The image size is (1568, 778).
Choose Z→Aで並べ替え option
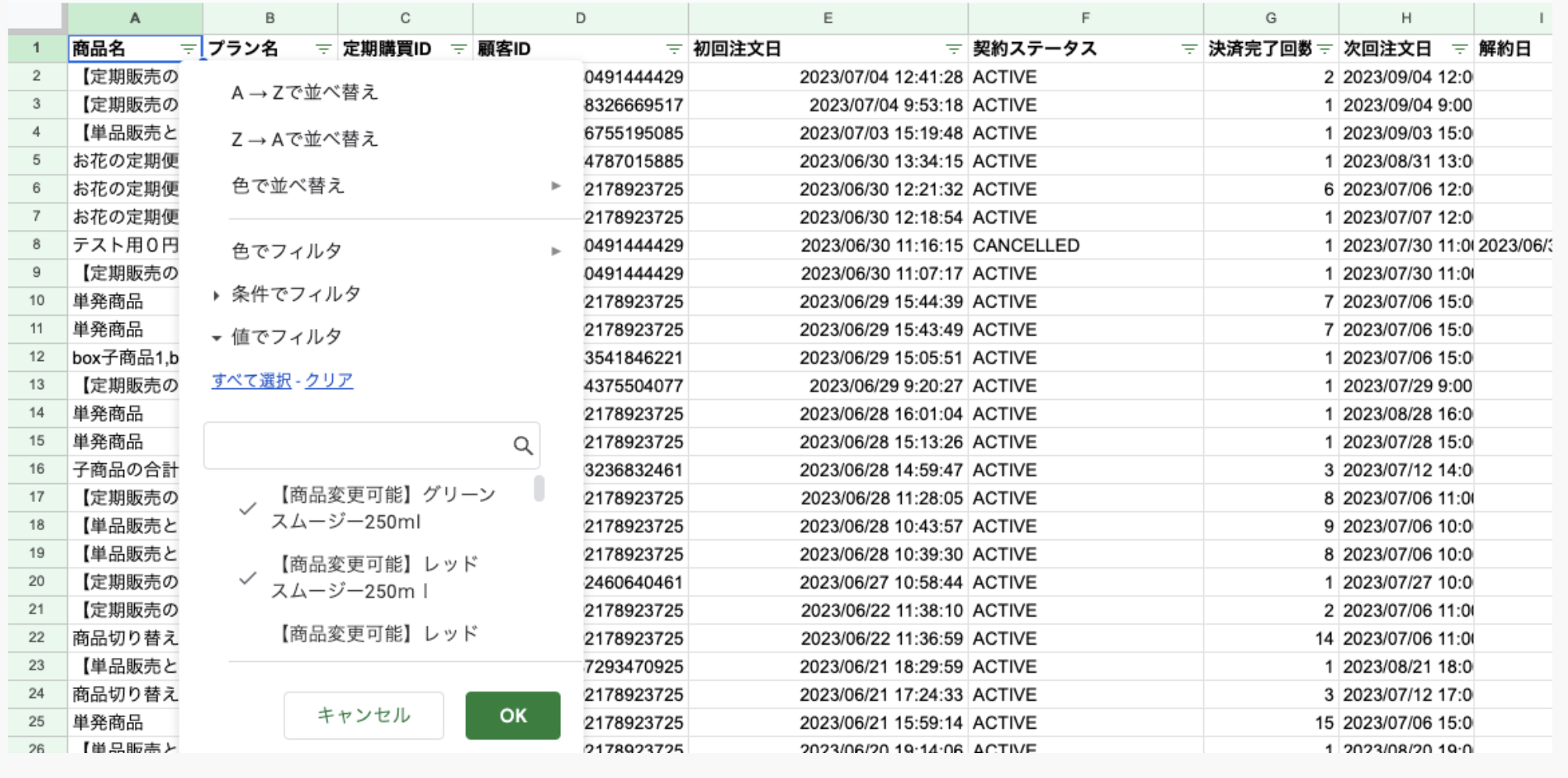(x=305, y=140)
